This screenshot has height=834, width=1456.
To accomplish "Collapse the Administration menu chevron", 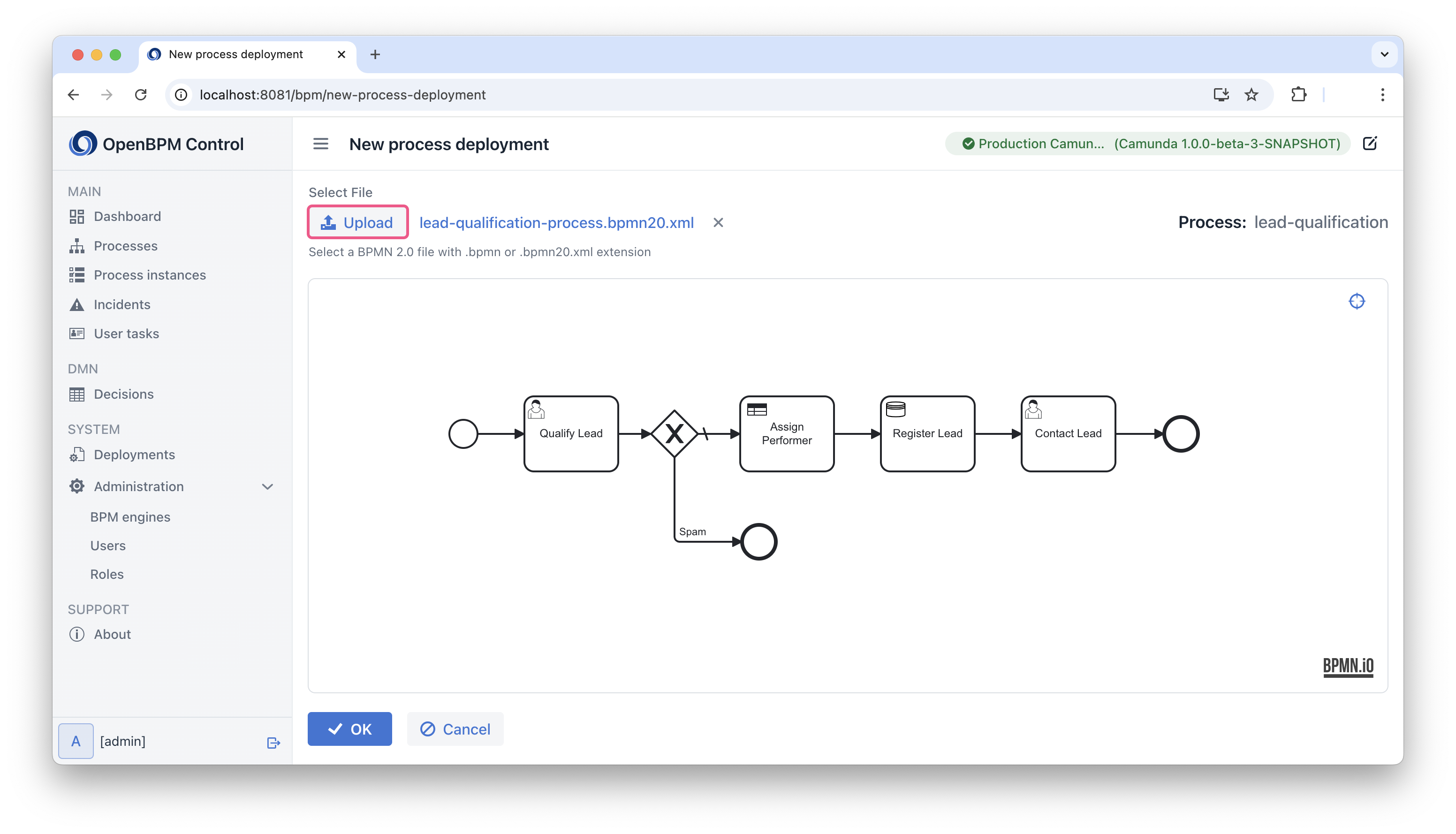I will pyautogui.click(x=267, y=486).
